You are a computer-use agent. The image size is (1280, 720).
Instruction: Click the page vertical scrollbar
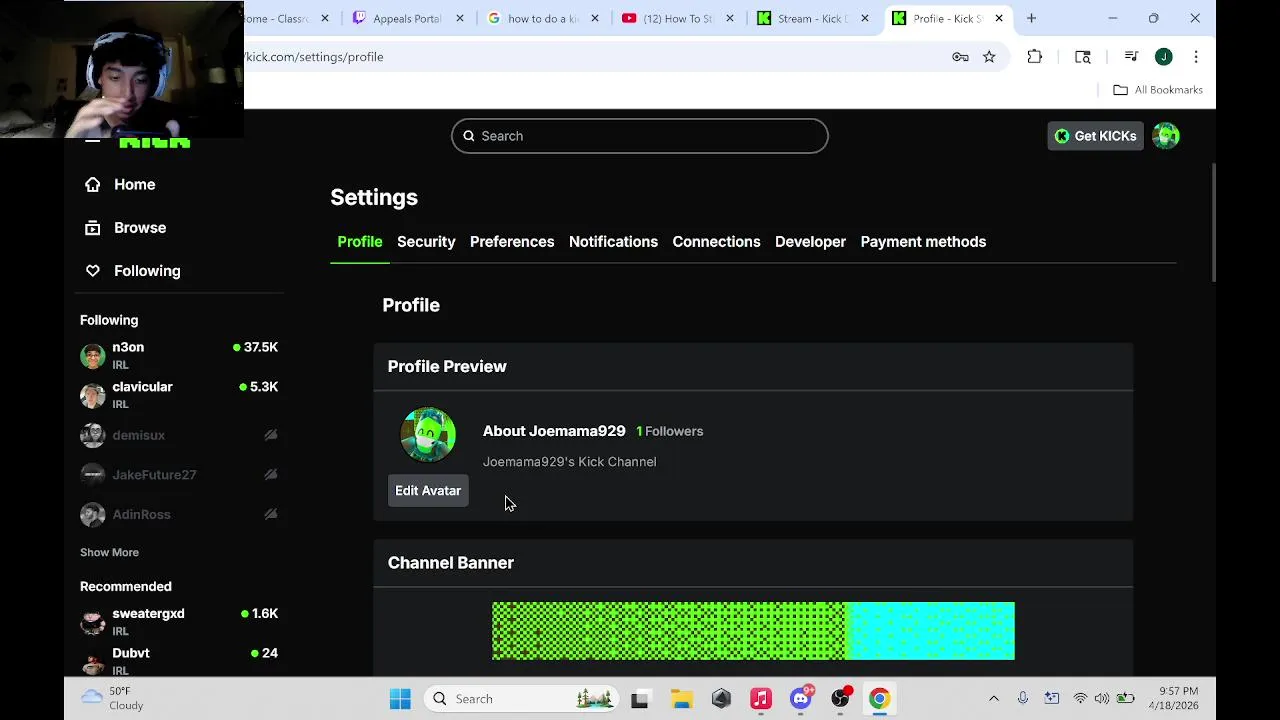[1213, 222]
